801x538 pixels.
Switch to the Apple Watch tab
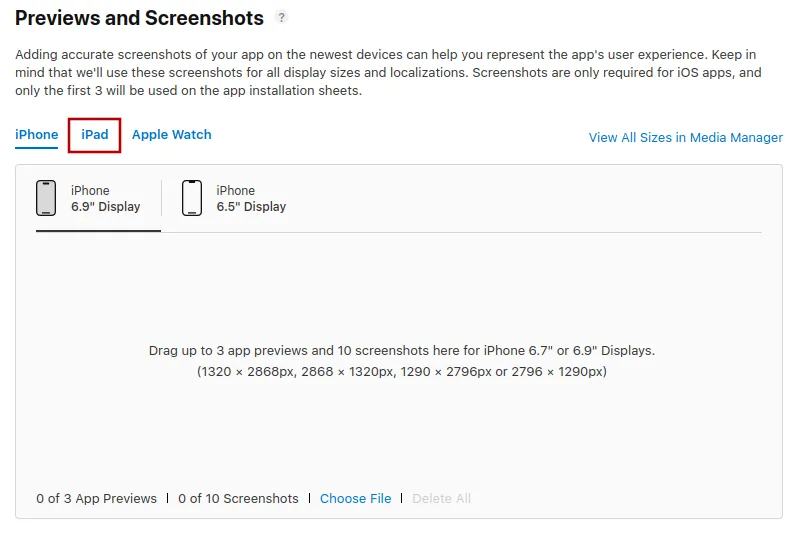click(x=172, y=134)
